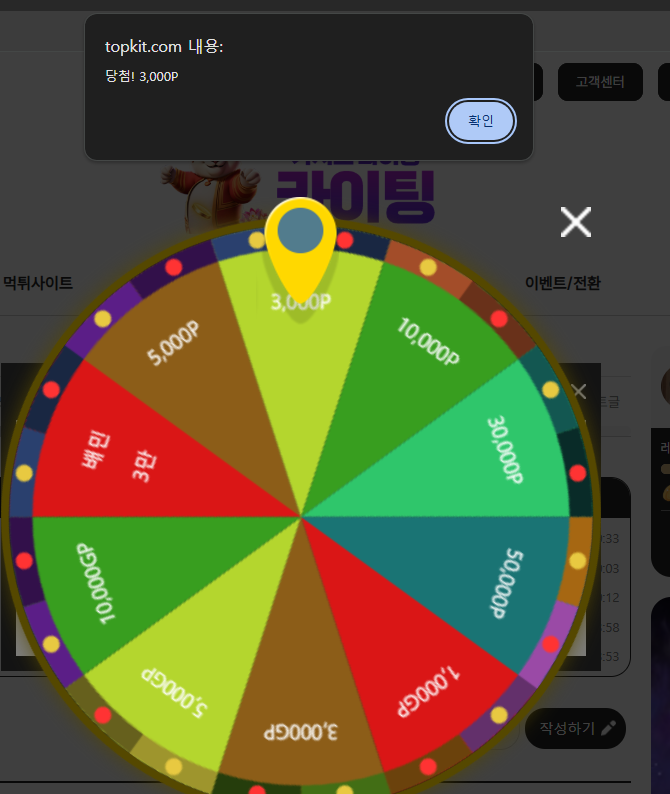This screenshot has width=670, height=794.
Task: Select the 먹튀사이트 menu item
Action: tap(38, 283)
